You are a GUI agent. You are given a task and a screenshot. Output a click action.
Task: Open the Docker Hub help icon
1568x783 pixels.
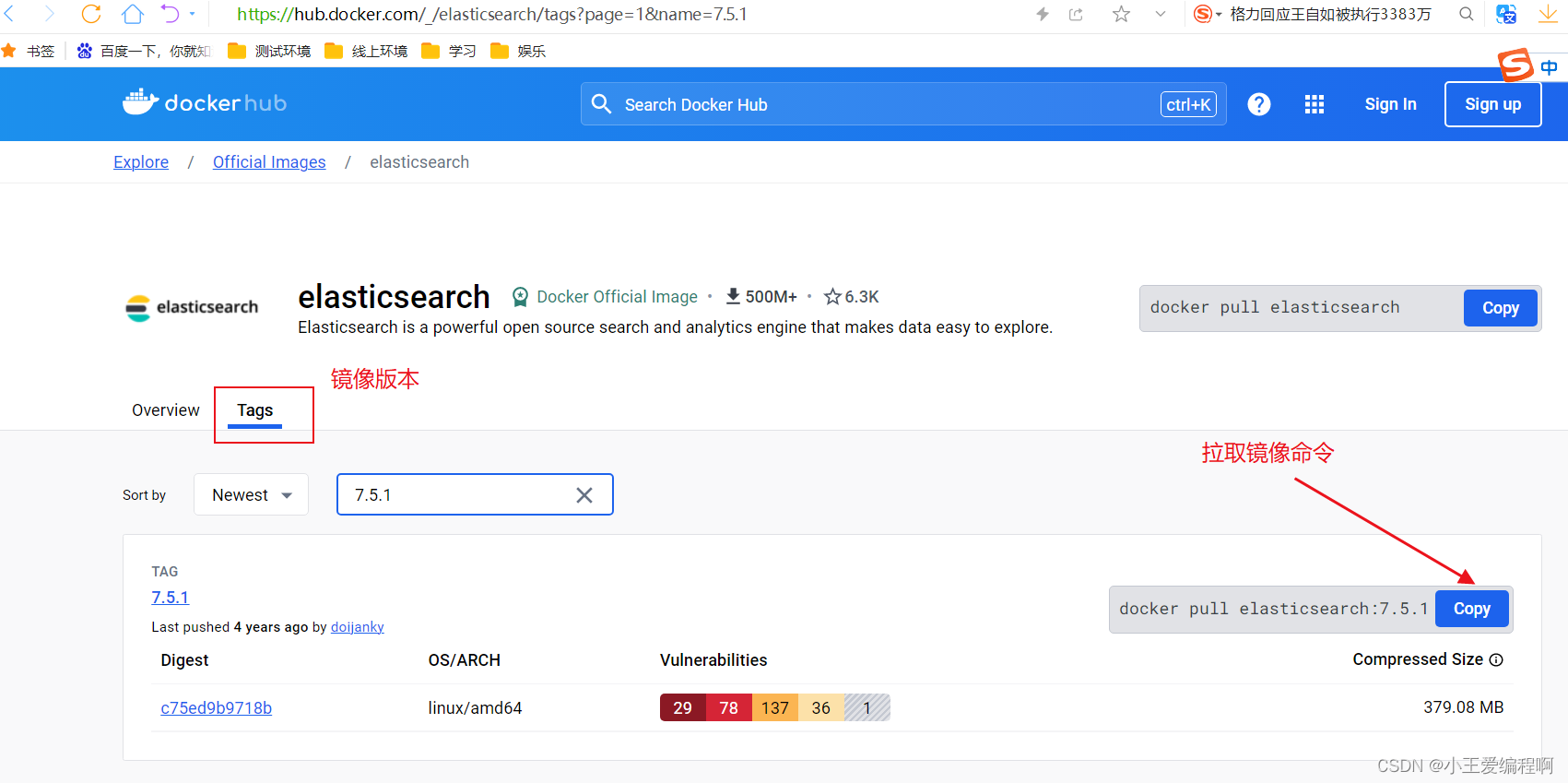[x=1259, y=104]
